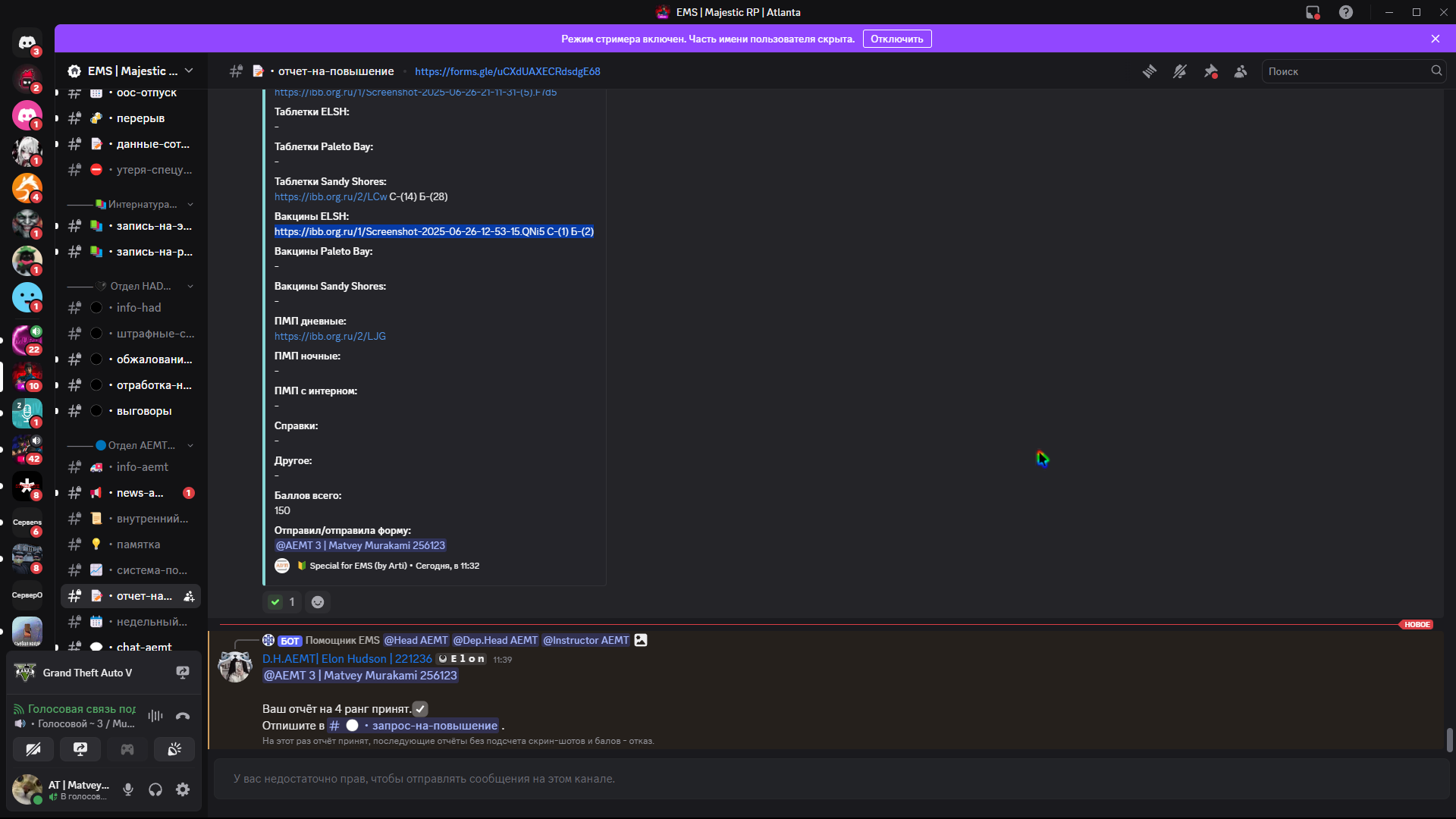Open user settings gear

point(183,789)
